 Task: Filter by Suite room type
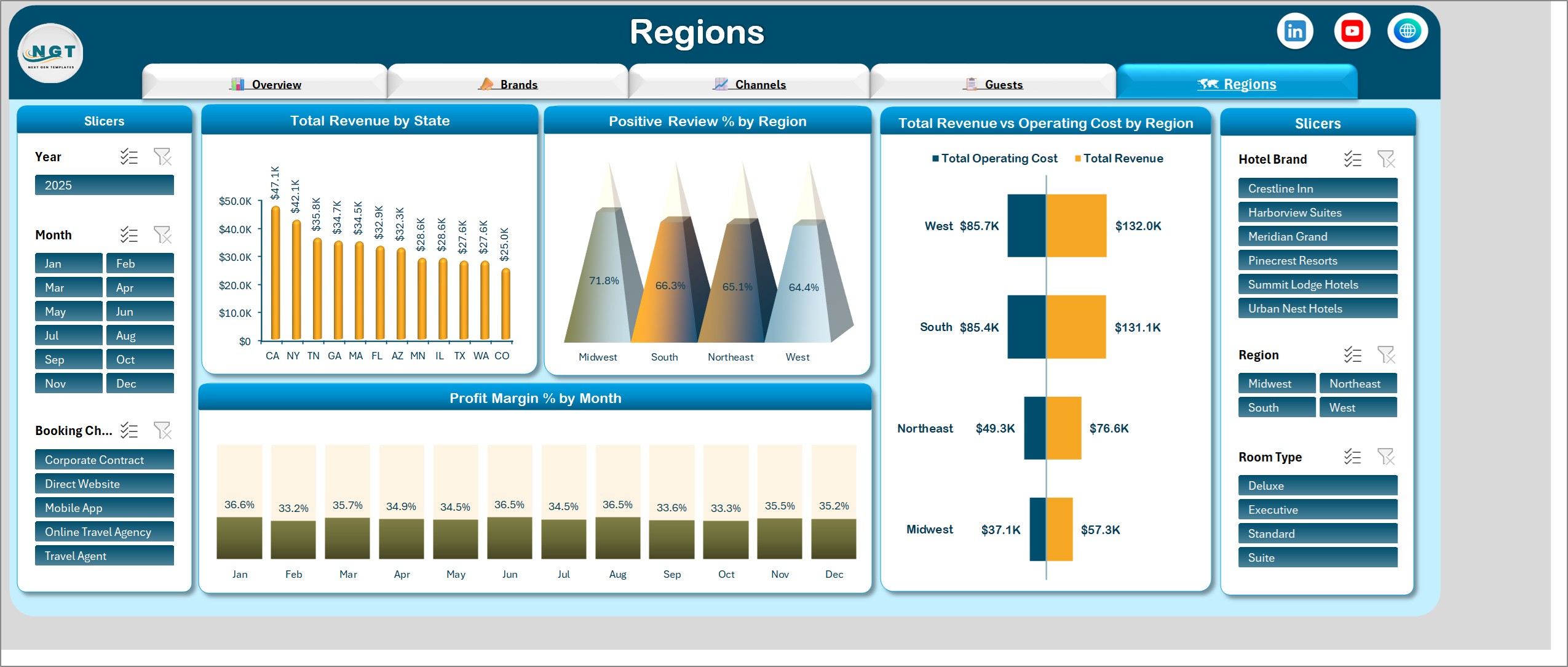pos(1318,557)
